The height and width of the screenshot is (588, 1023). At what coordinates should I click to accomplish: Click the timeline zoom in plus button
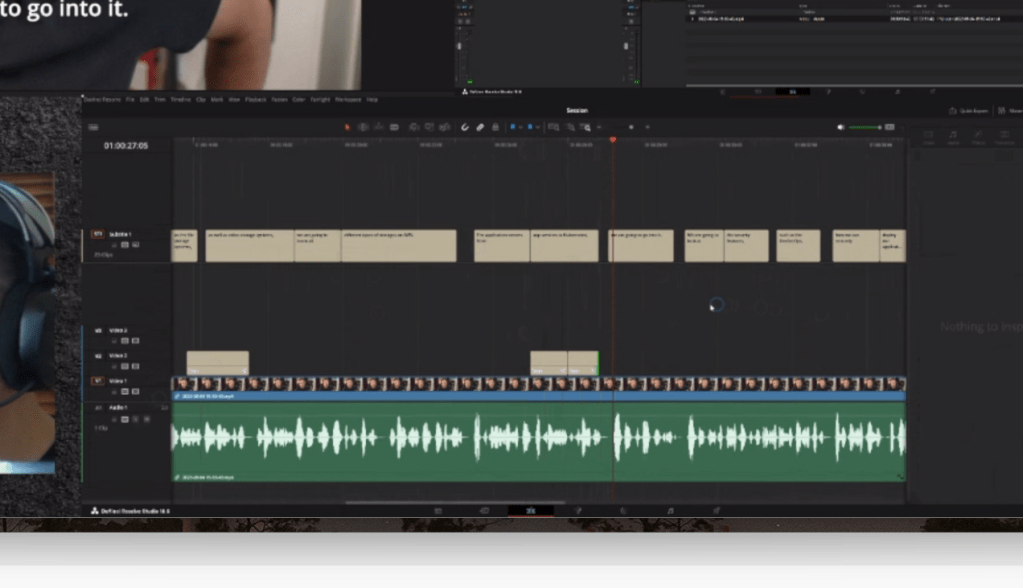647,127
